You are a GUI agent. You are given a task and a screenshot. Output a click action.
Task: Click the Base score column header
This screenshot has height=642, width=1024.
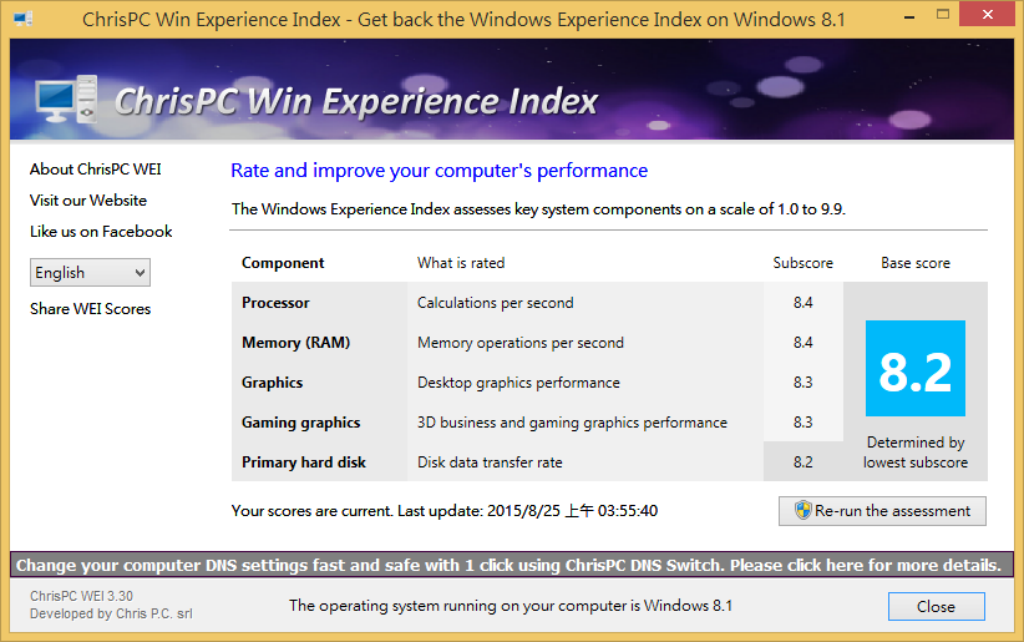[x=916, y=263]
